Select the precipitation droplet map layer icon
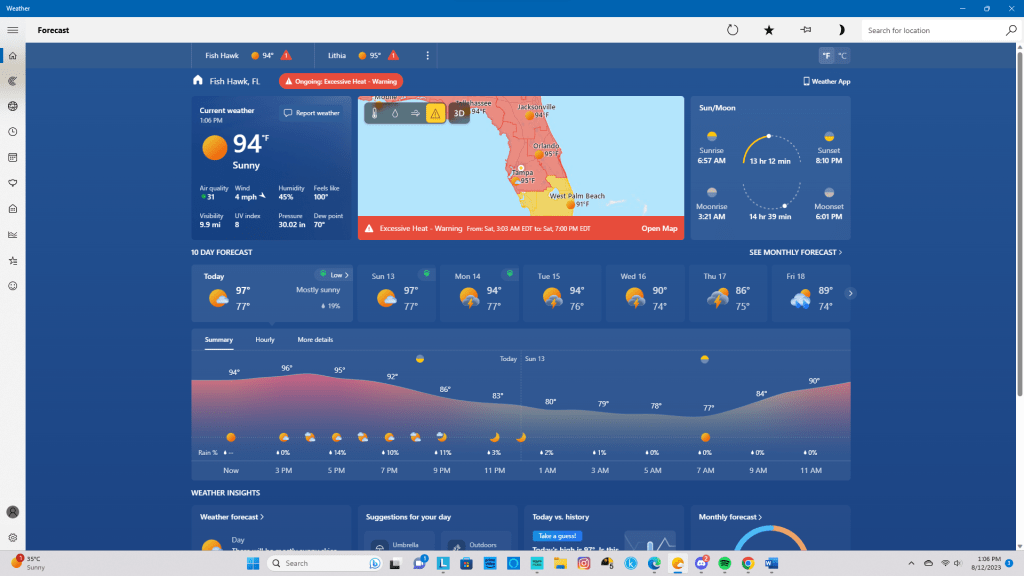 [x=395, y=114]
